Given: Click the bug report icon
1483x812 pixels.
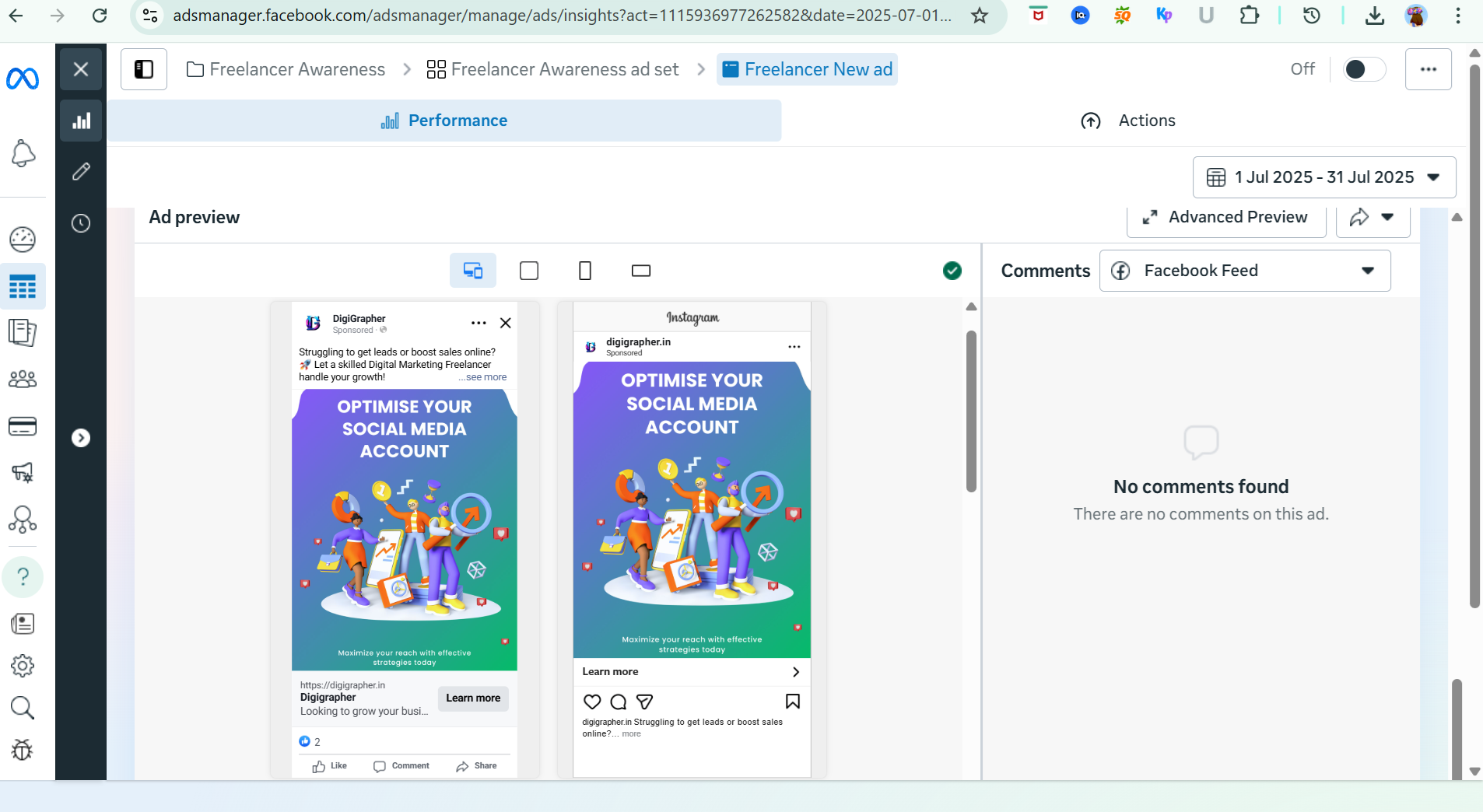Looking at the screenshot, I should click(23, 750).
